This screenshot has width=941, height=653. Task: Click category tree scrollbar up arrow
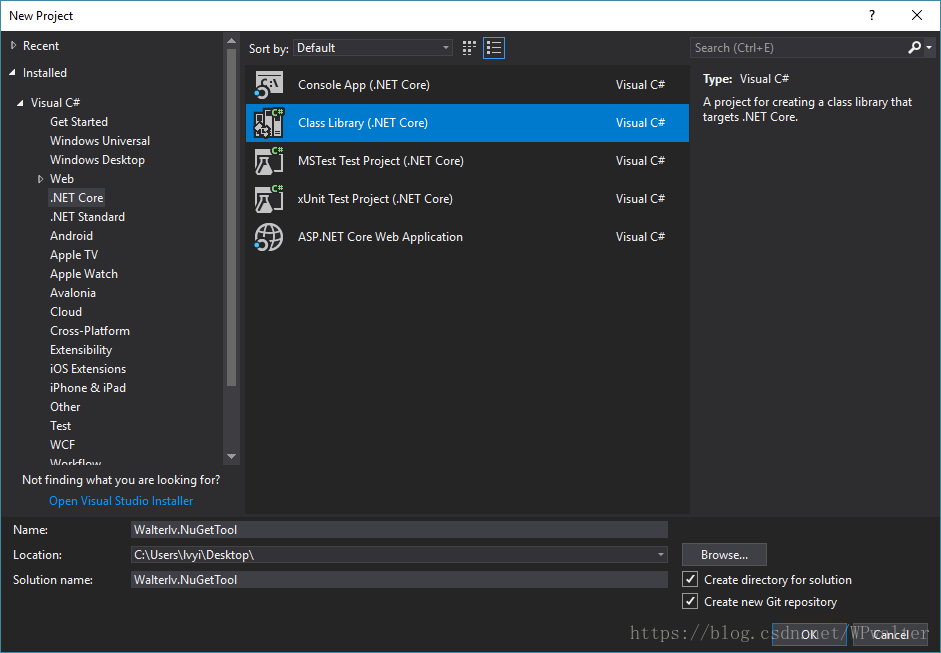(x=232, y=41)
